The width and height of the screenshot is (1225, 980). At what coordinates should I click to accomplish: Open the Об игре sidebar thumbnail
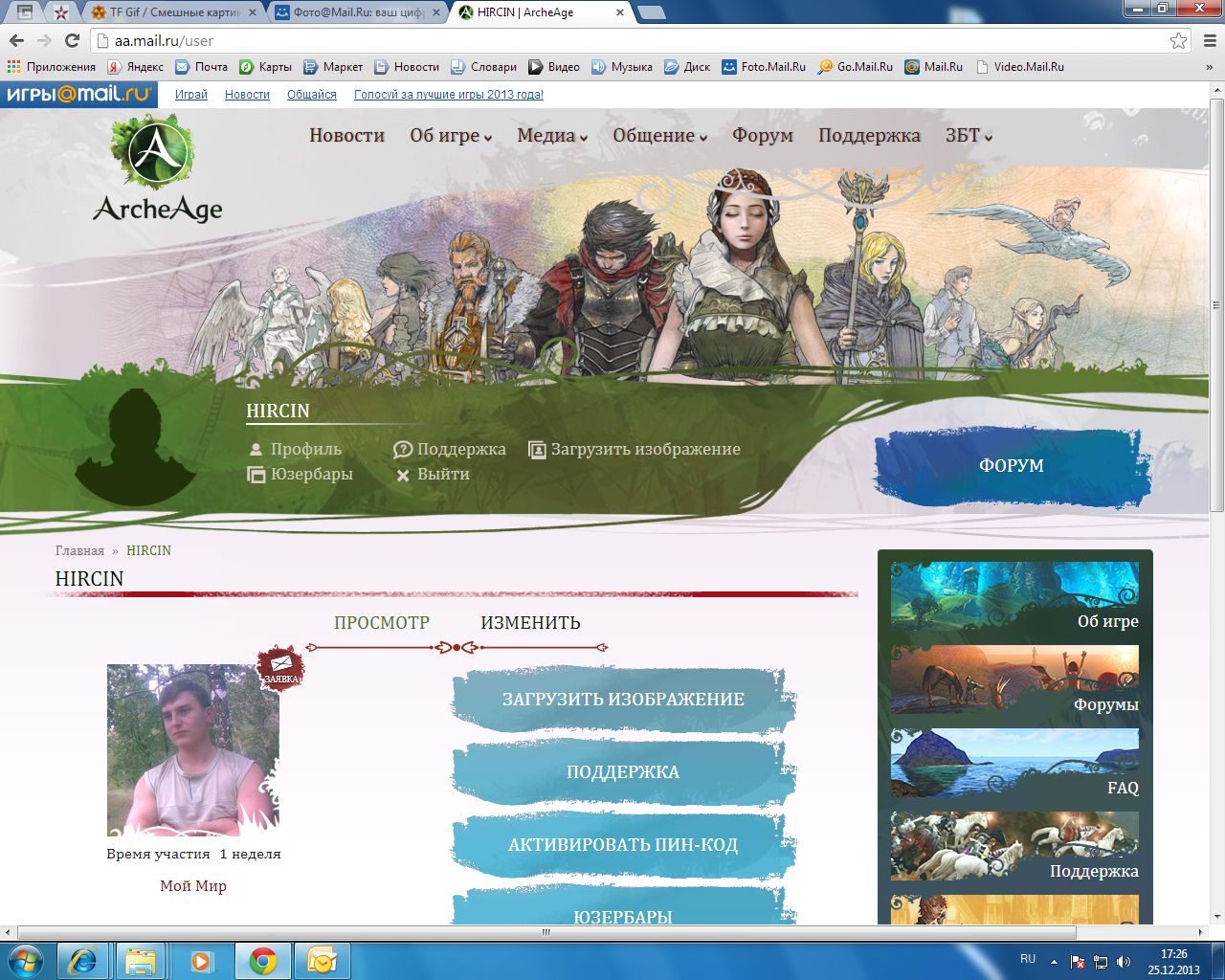click(x=1014, y=597)
